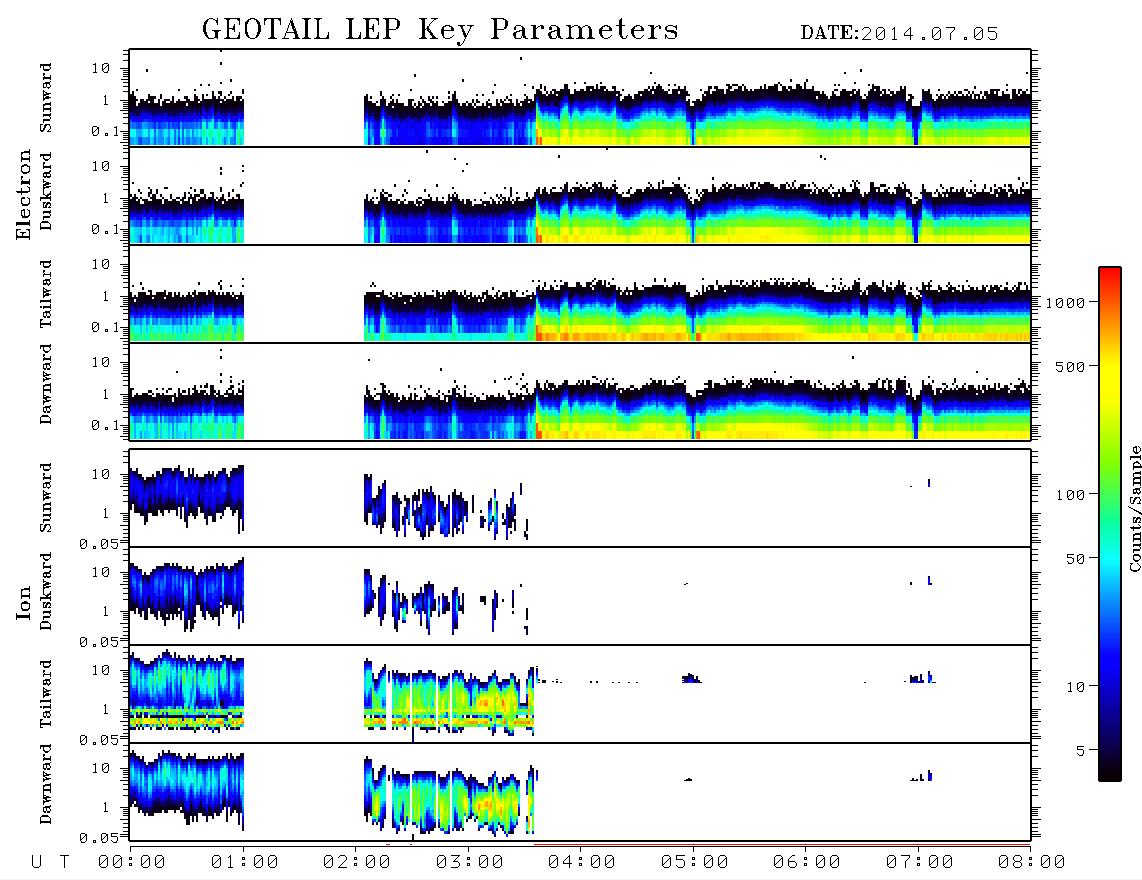Click the "01:00" time tick label
1142x880 pixels.
pyautogui.click(x=245, y=862)
